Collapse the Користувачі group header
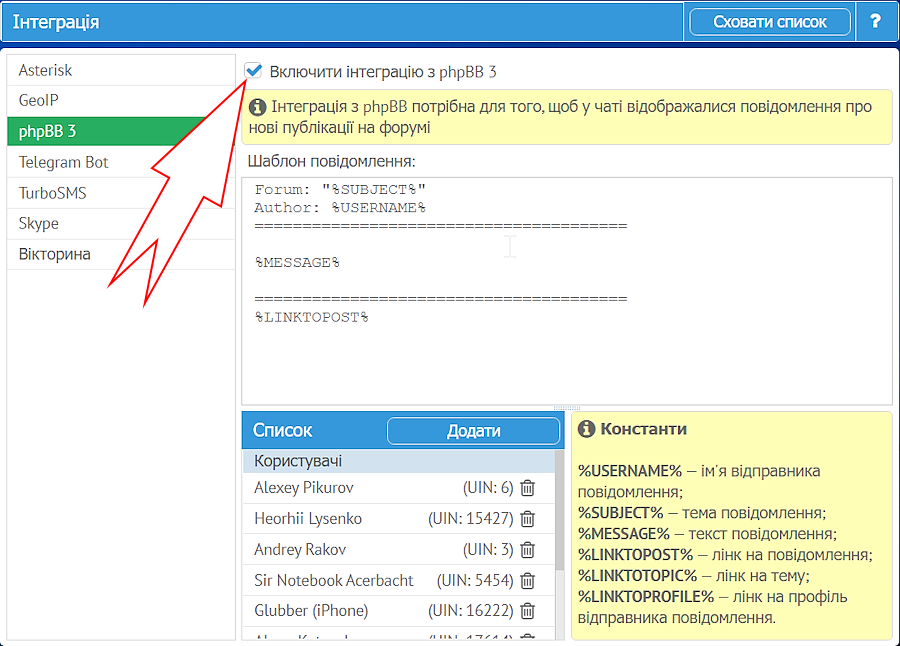900x646 pixels. [400, 461]
